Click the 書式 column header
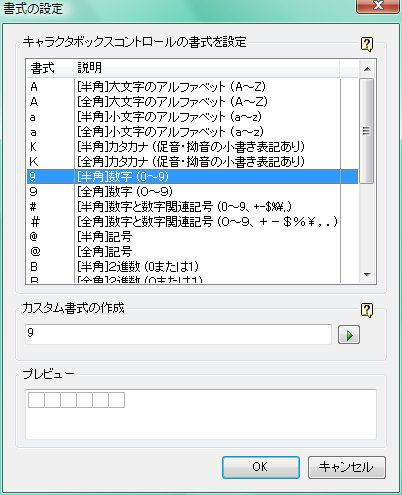The height and width of the screenshot is (495, 402). click(50, 68)
